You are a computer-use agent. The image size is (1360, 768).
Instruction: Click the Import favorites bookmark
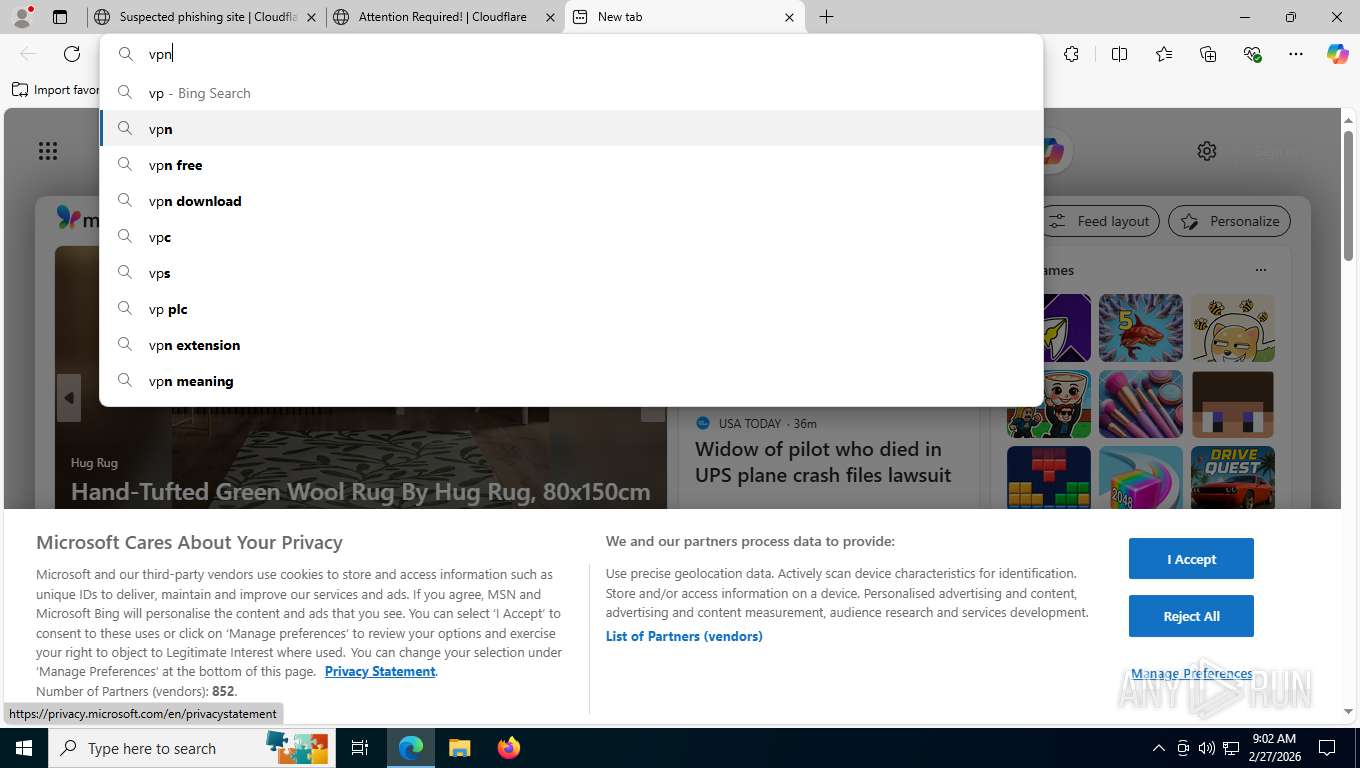click(56, 90)
